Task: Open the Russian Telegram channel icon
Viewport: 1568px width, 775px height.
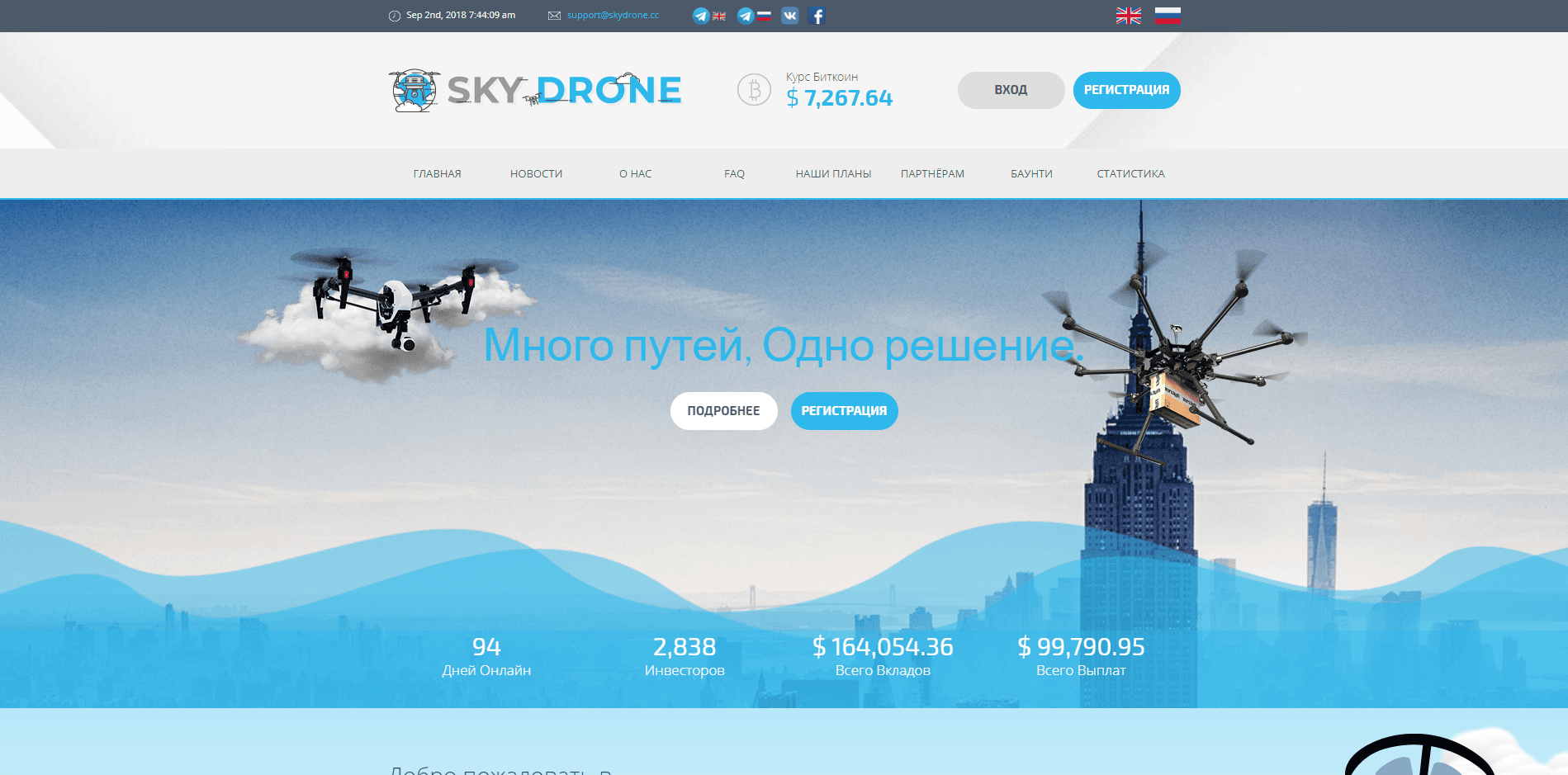Action: pyautogui.click(x=744, y=15)
